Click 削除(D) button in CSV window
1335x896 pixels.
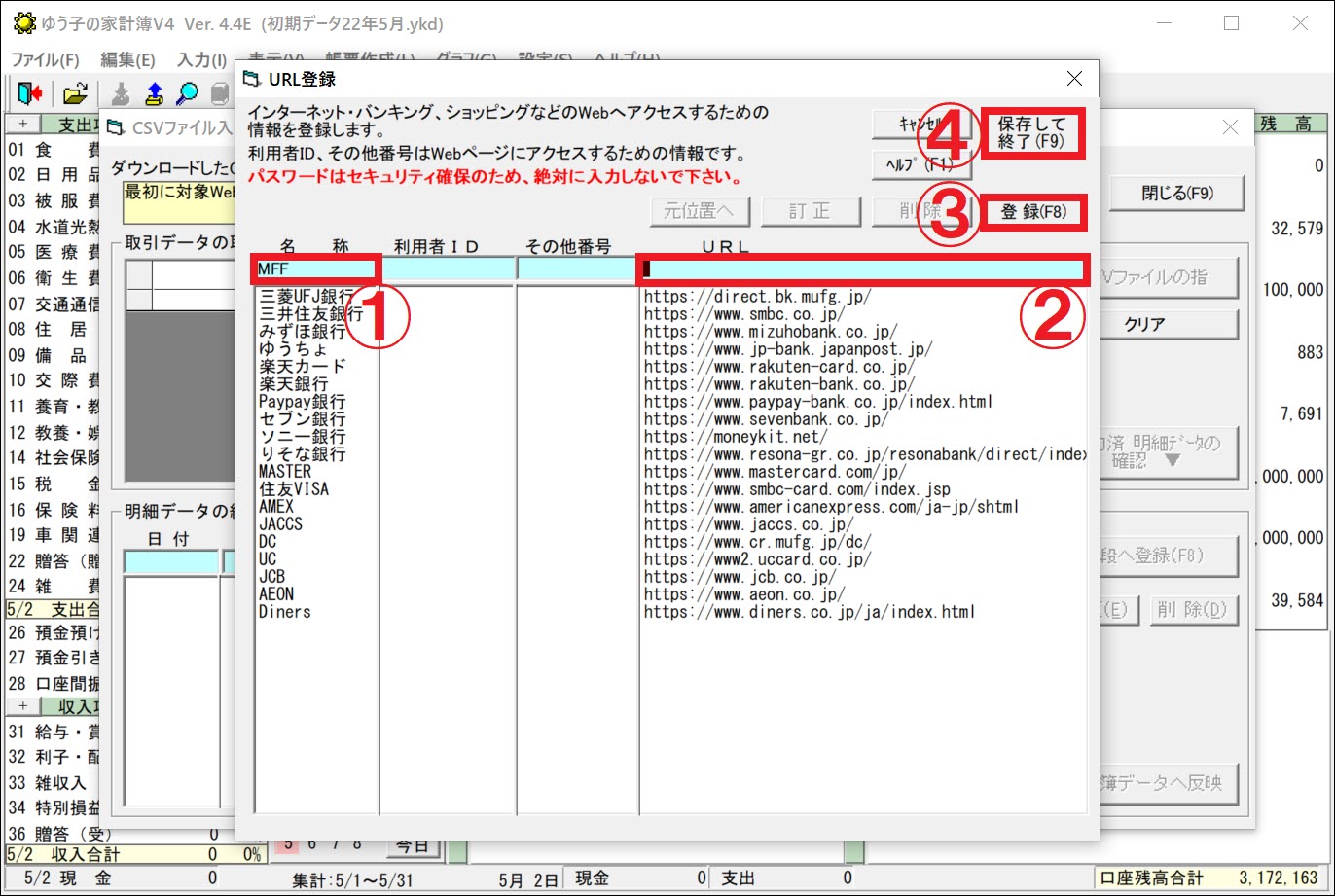tap(1193, 610)
